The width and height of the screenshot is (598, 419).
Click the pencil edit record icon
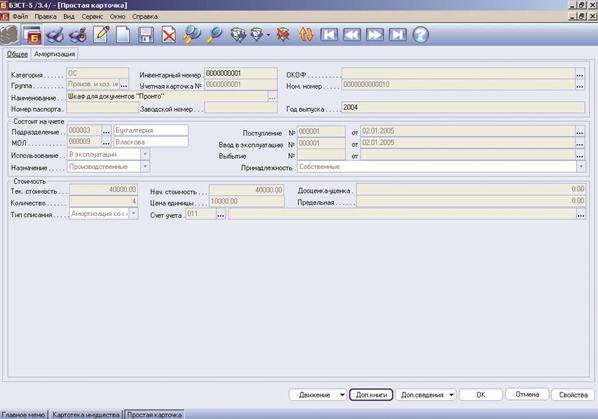point(101,35)
